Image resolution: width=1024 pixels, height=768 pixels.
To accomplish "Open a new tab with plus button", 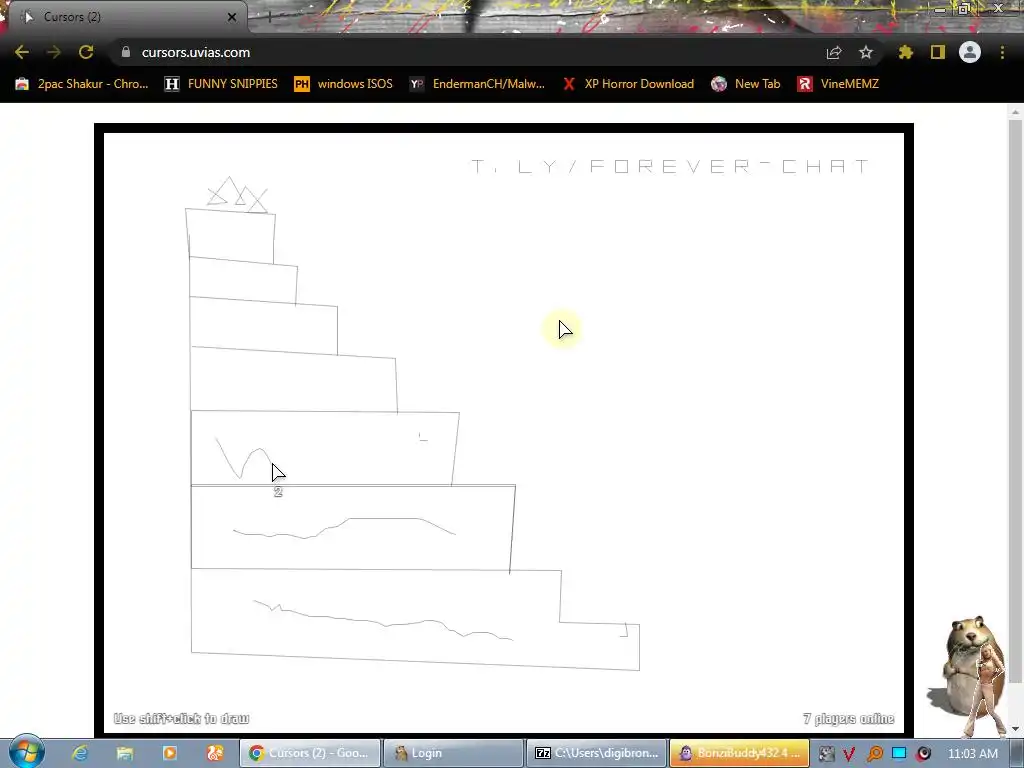I will tap(269, 17).
